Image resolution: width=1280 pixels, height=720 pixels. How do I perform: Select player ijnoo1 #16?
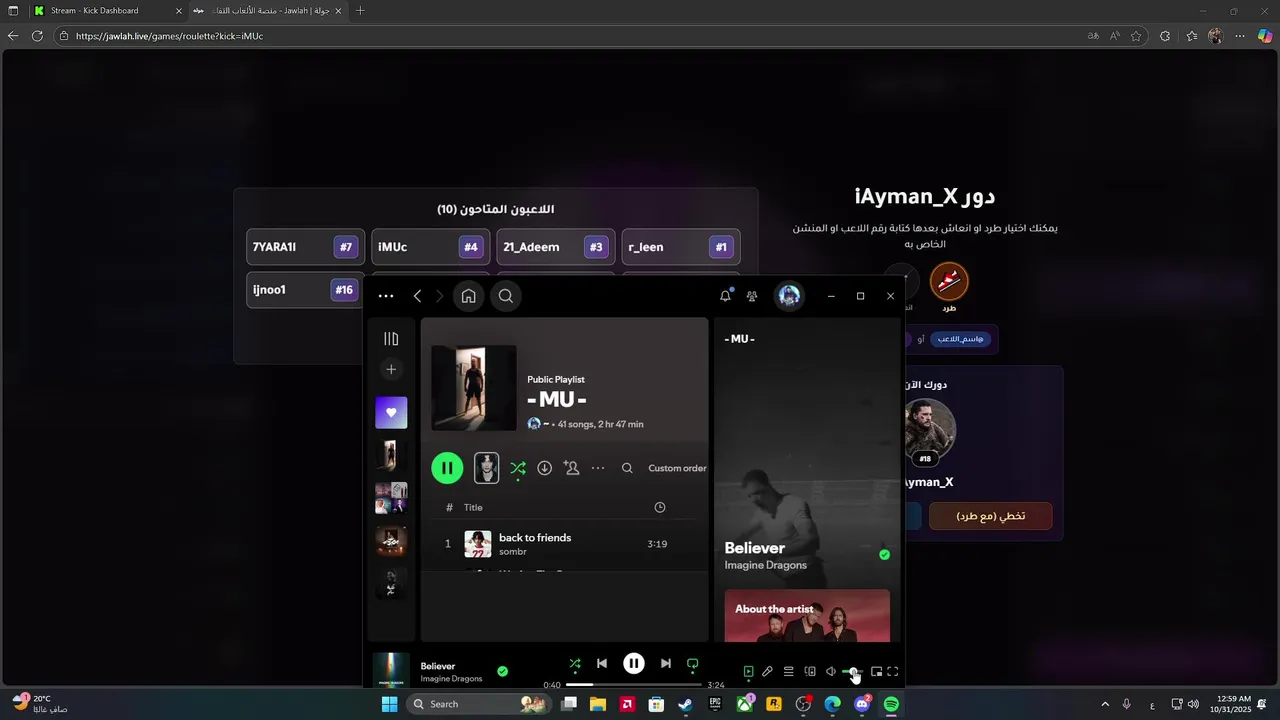pos(306,290)
